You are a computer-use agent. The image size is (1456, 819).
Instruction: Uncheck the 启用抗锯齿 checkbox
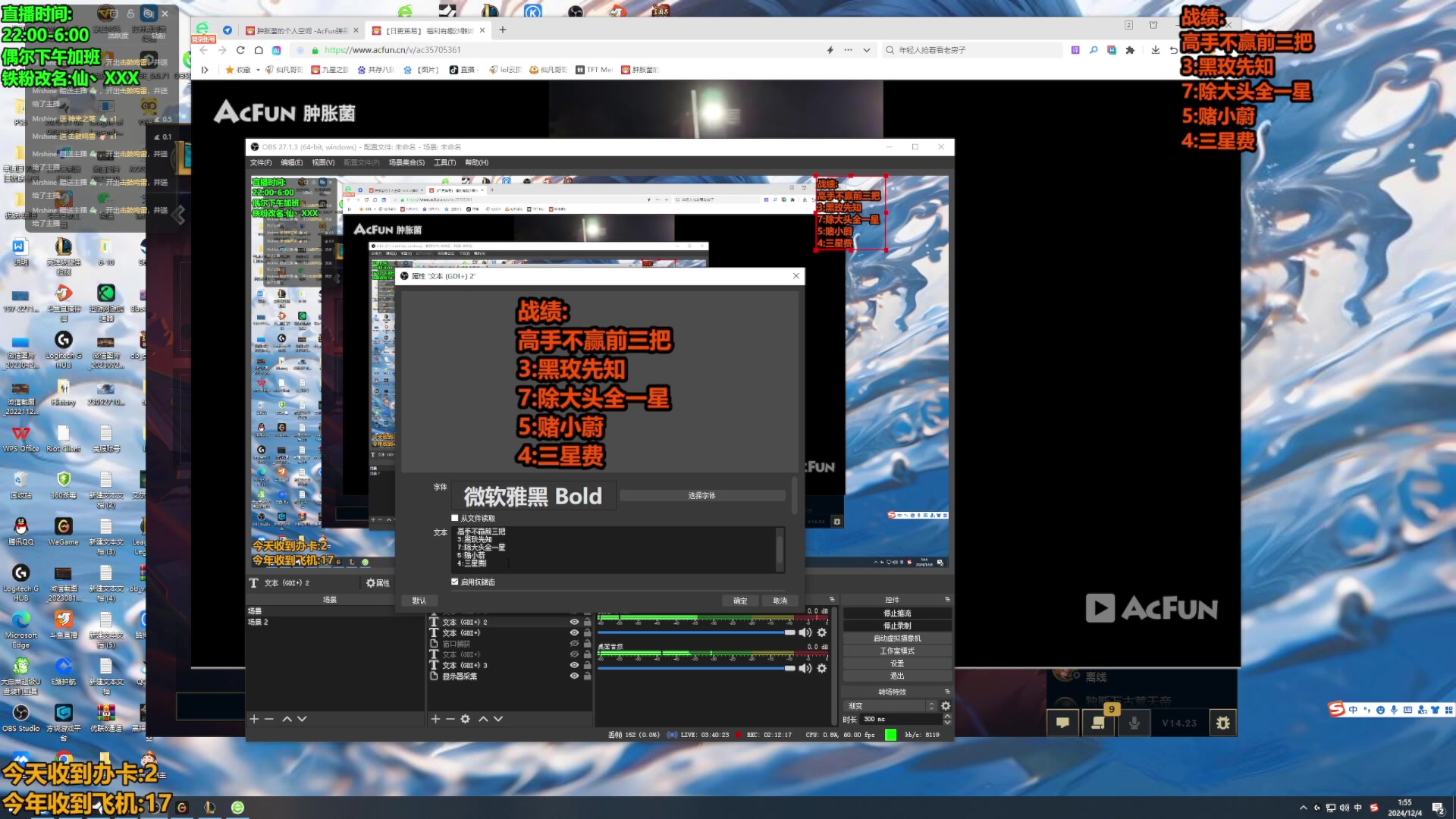pos(455,582)
